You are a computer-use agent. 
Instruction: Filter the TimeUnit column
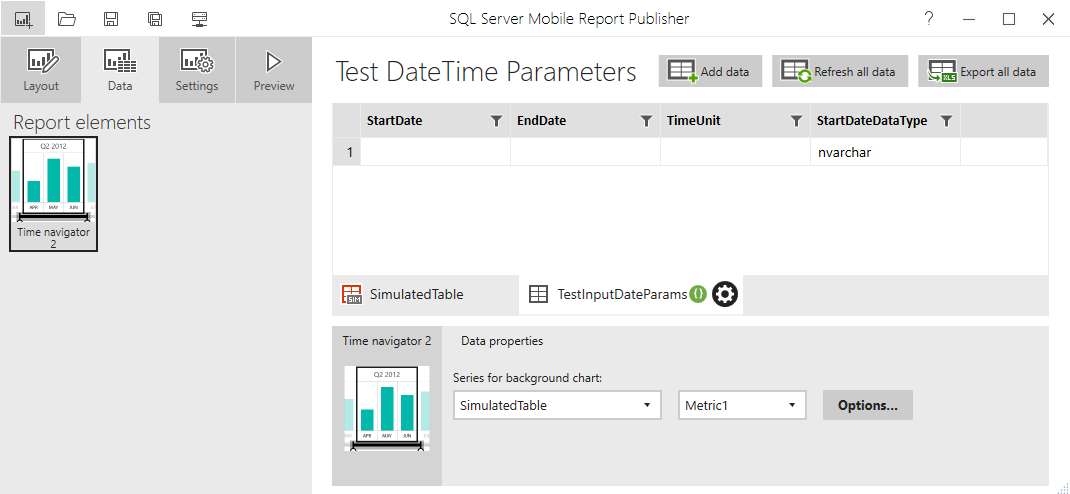[796, 121]
